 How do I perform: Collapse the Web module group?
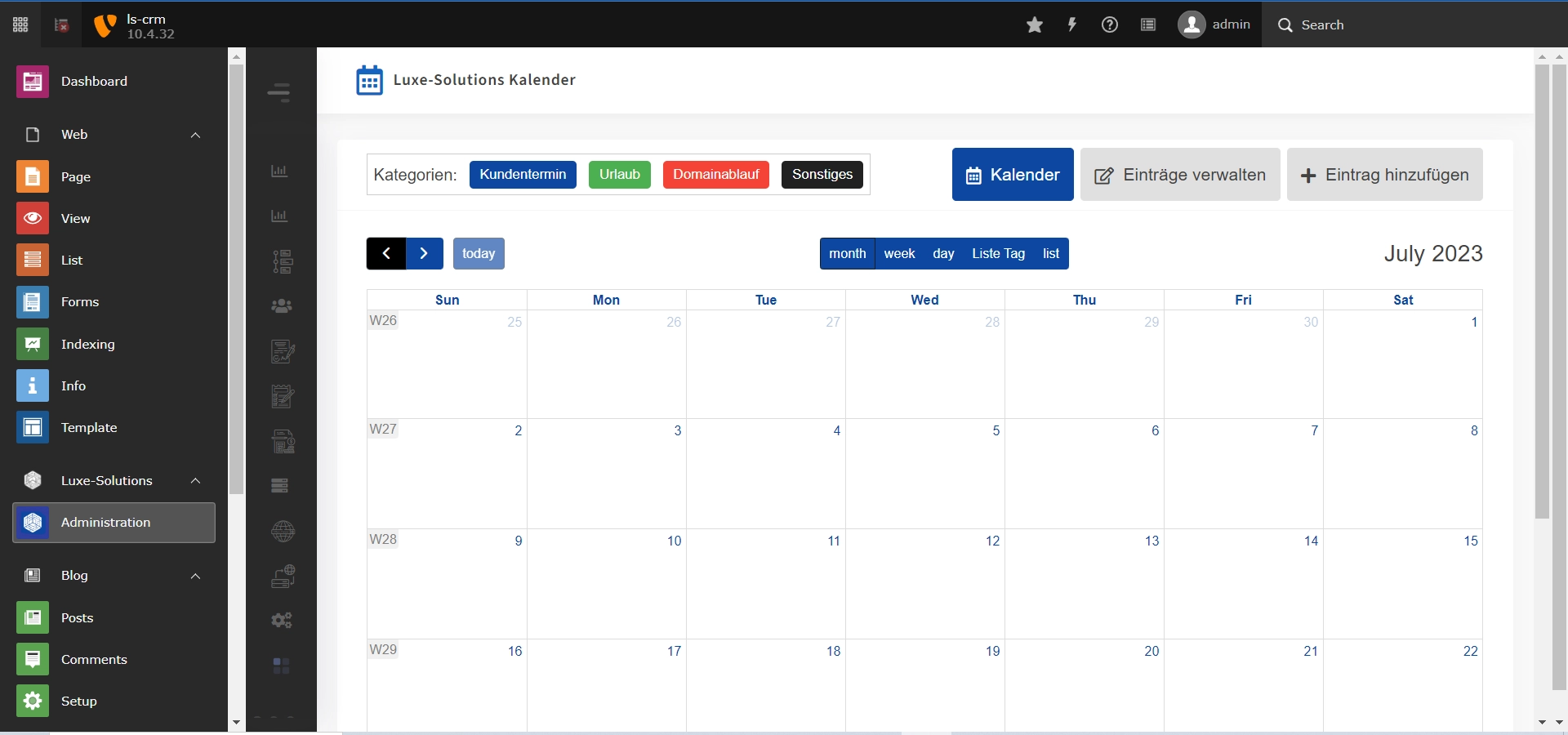pyautogui.click(x=195, y=135)
